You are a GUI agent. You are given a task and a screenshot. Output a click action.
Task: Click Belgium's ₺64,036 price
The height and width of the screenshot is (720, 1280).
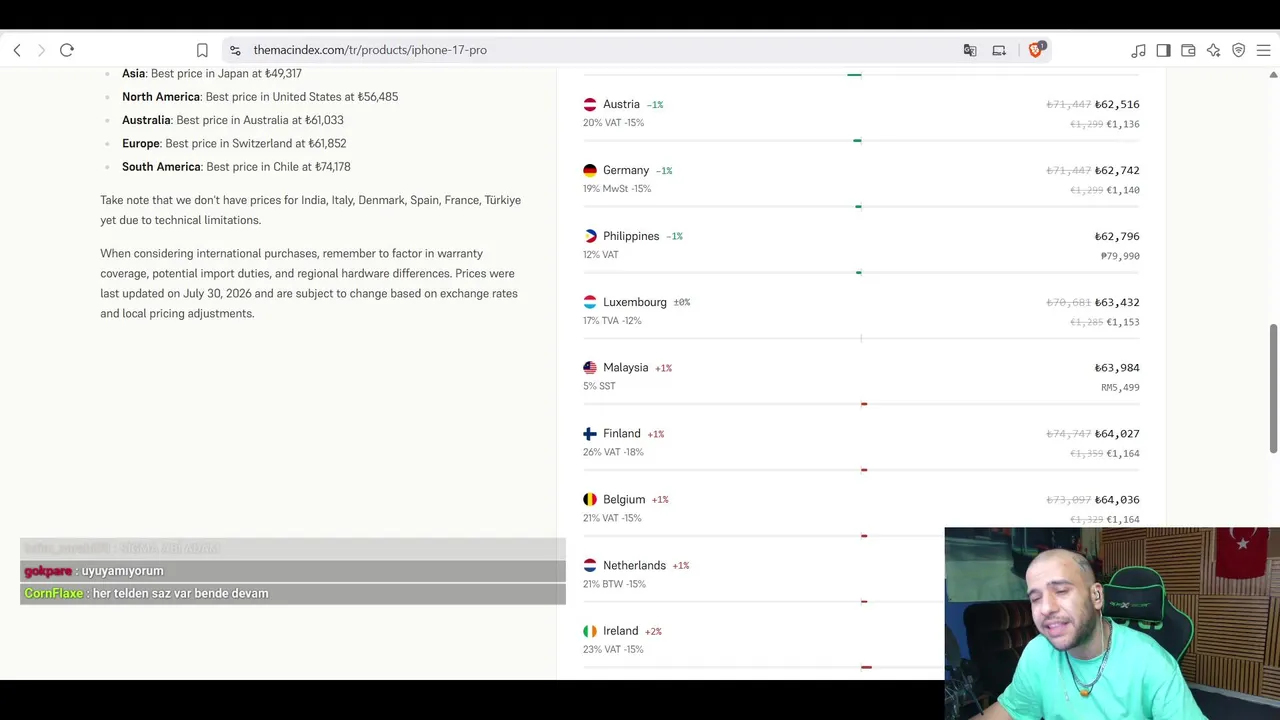click(1117, 499)
